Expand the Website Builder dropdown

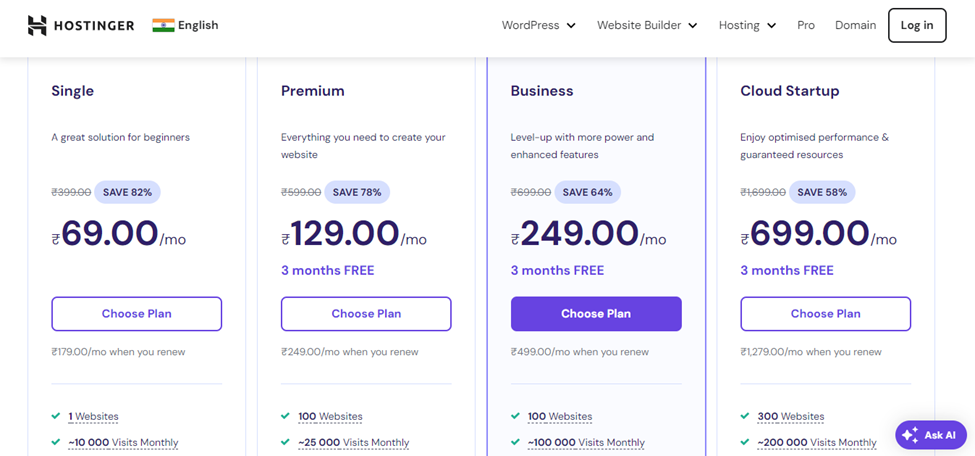pos(647,26)
